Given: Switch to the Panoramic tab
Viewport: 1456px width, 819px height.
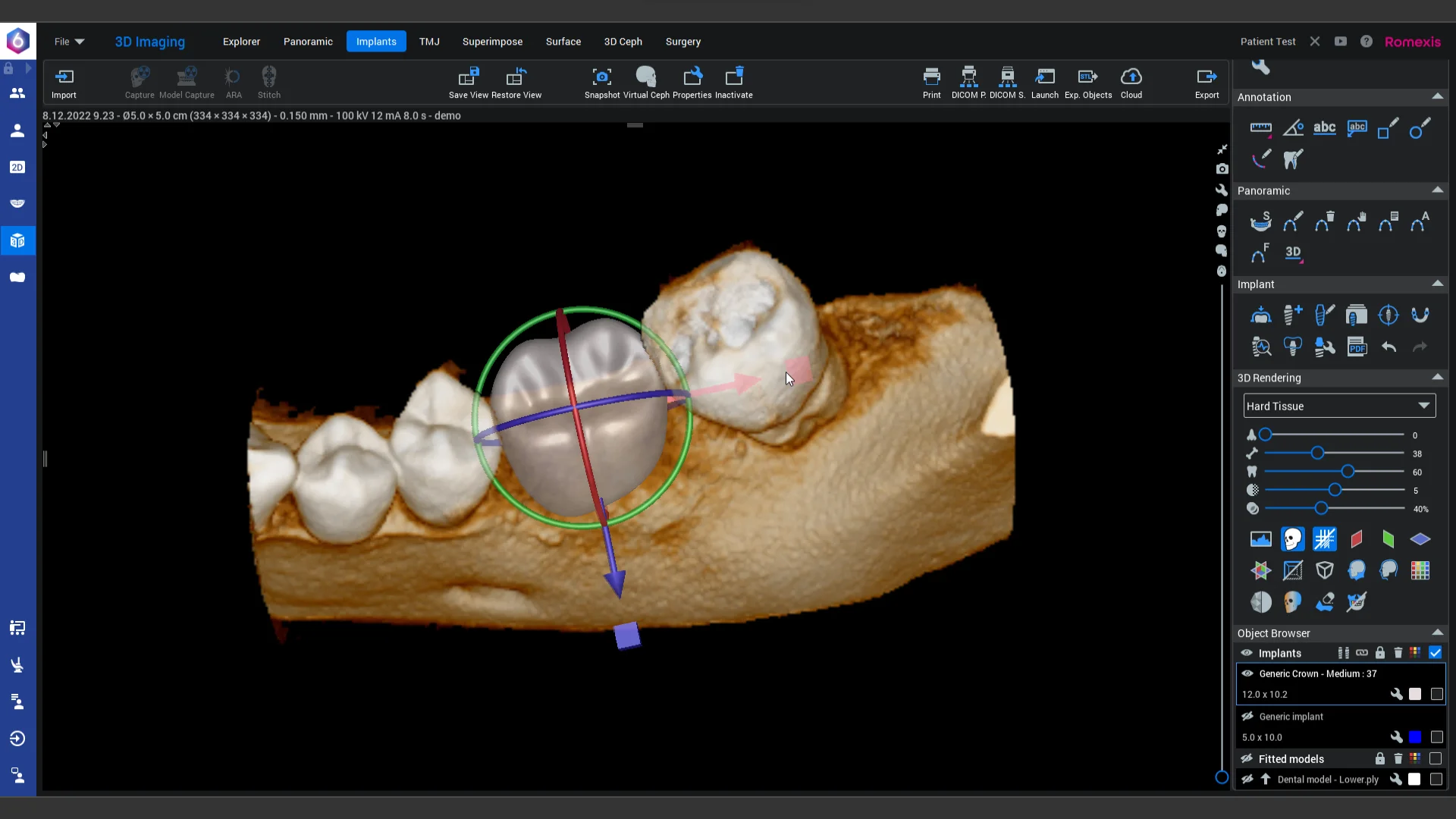Looking at the screenshot, I should pyautogui.click(x=308, y=42).
